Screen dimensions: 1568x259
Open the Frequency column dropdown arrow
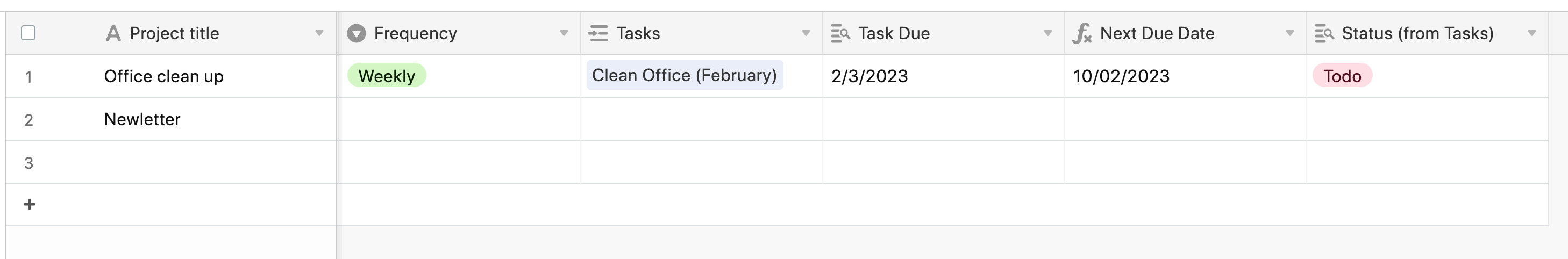564,33
